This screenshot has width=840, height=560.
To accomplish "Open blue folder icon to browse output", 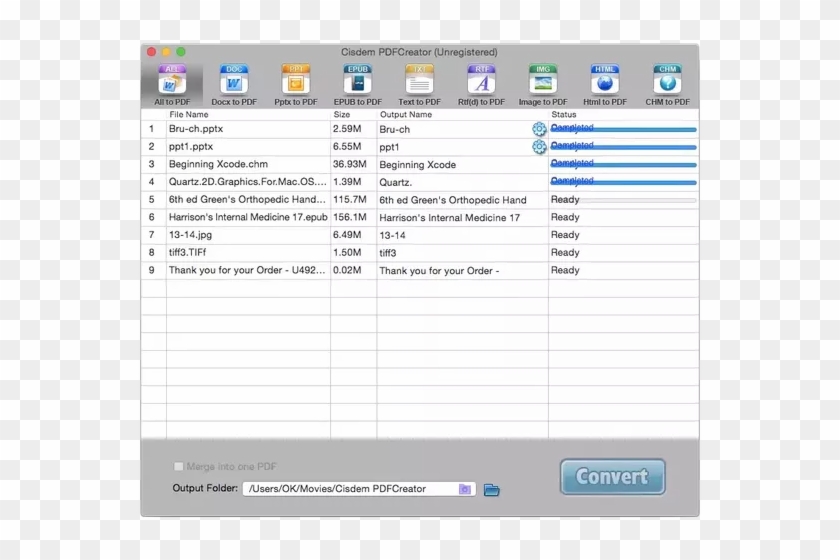I will (x=491, y=489).
